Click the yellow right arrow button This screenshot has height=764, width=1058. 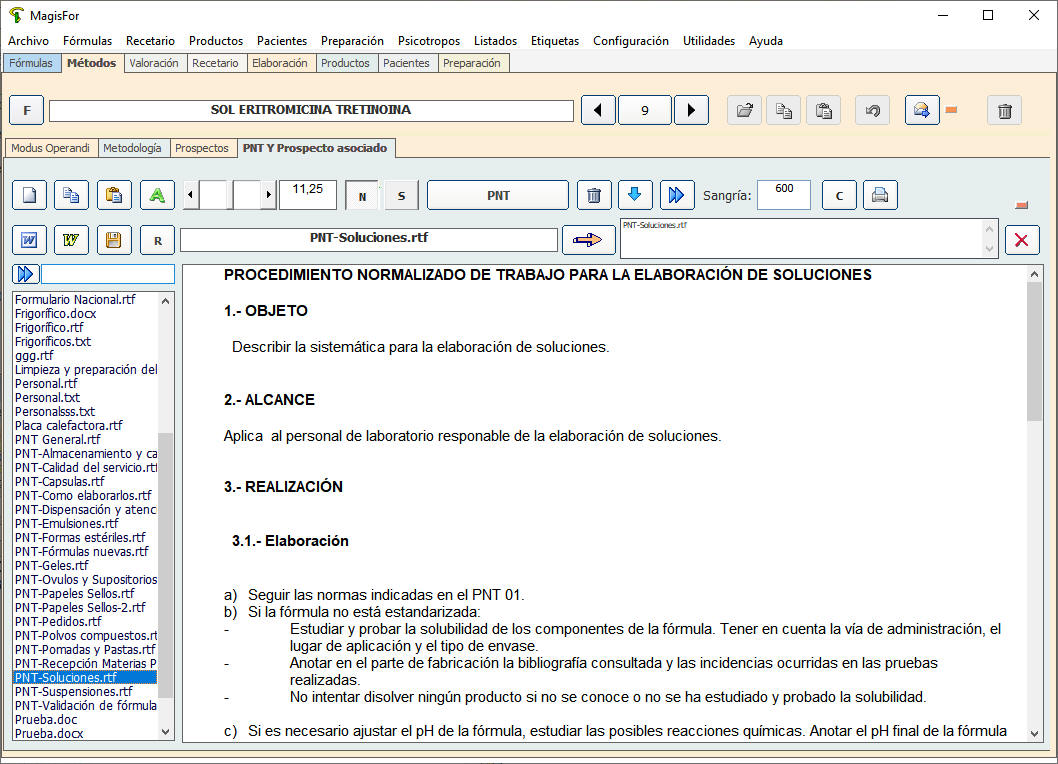[x=588, y=240]
